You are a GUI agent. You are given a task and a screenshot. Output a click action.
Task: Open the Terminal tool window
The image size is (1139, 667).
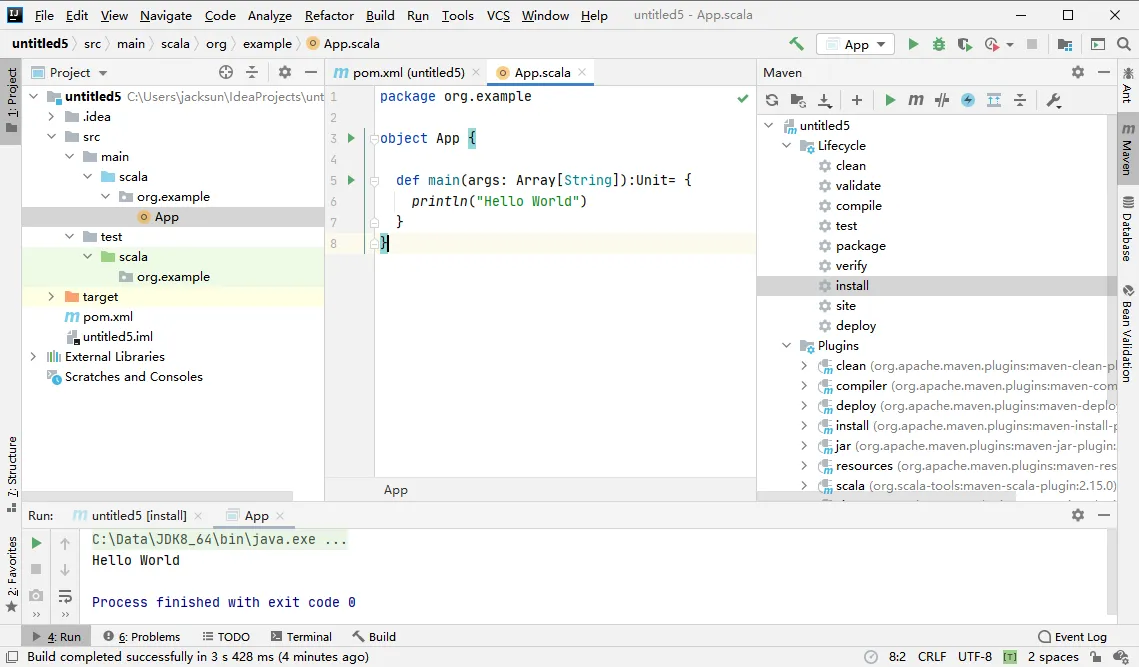point(301,636)
